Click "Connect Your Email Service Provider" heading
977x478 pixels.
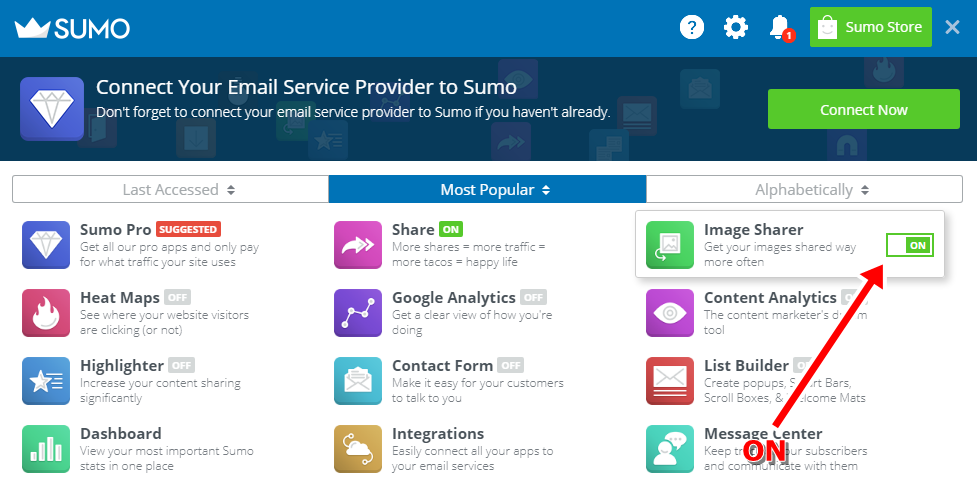[x=307, y=87]
